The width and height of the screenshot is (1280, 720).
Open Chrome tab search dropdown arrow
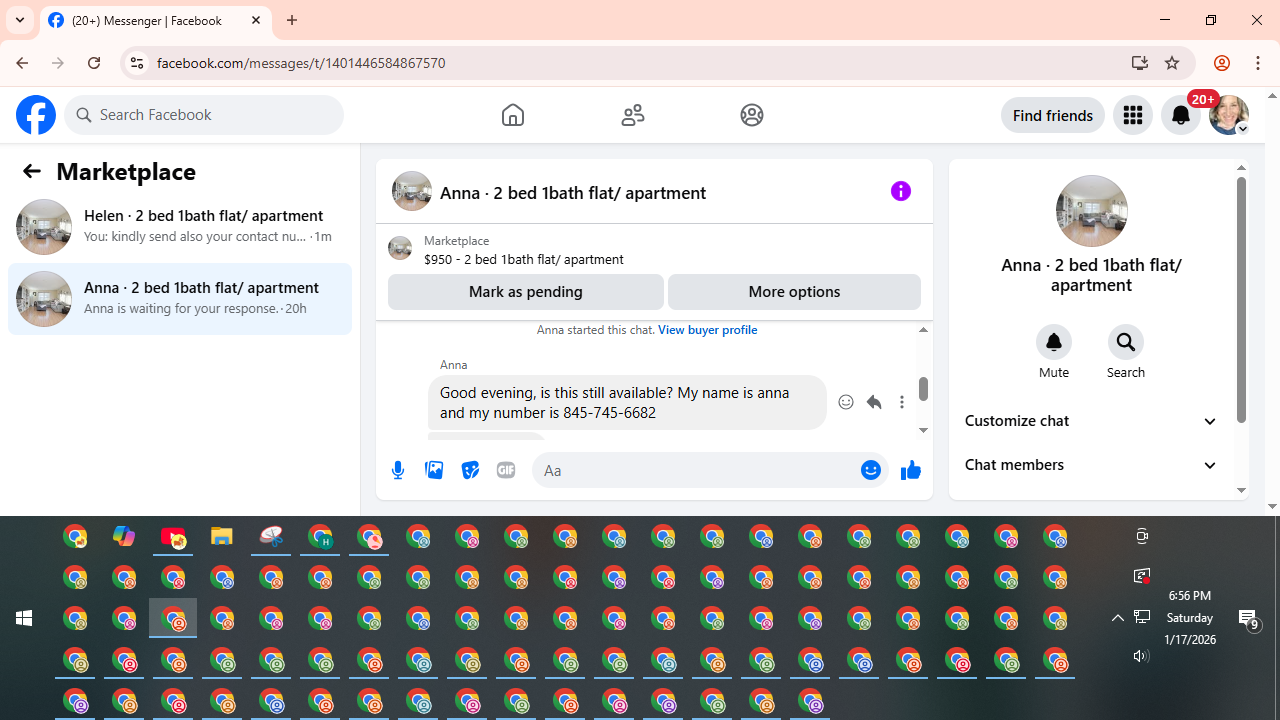pos(20,20)
